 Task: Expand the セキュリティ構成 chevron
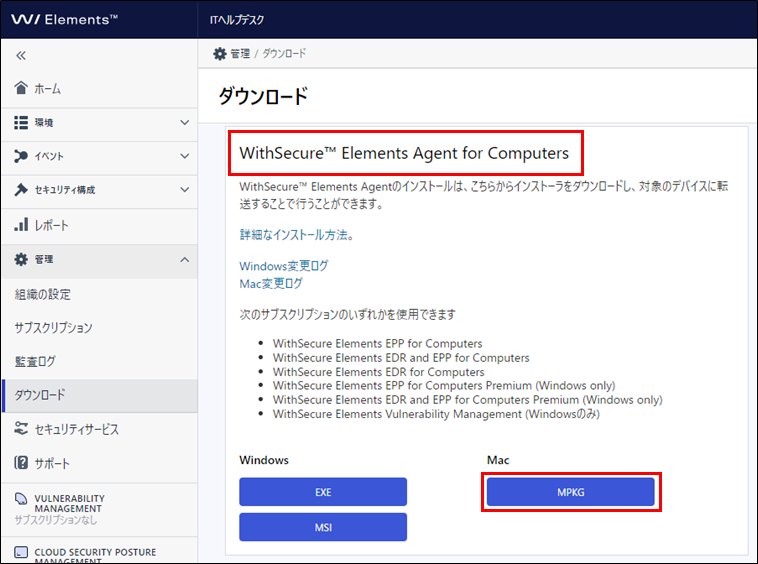click(185, 189)
